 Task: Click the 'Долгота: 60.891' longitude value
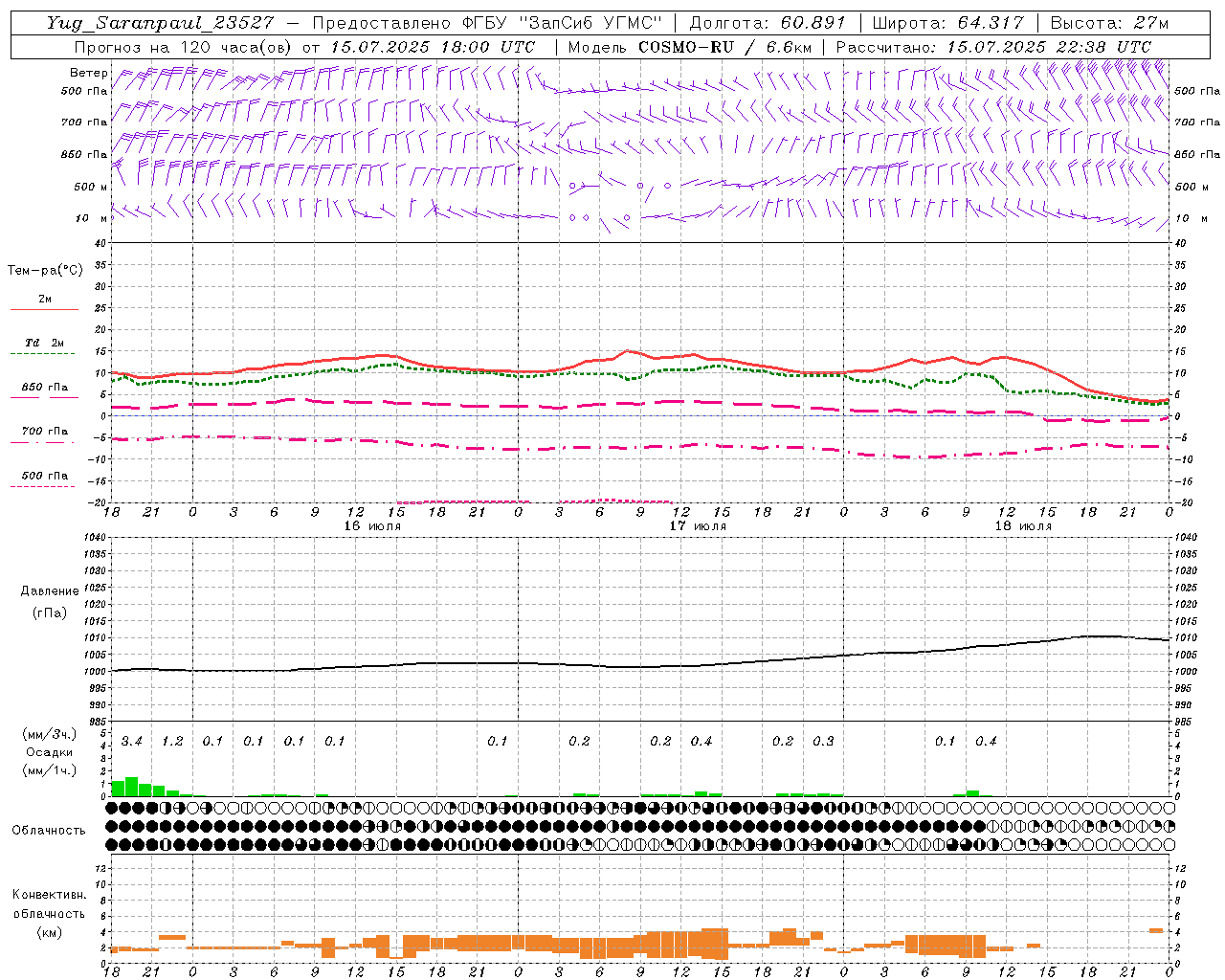coord(768,23)
